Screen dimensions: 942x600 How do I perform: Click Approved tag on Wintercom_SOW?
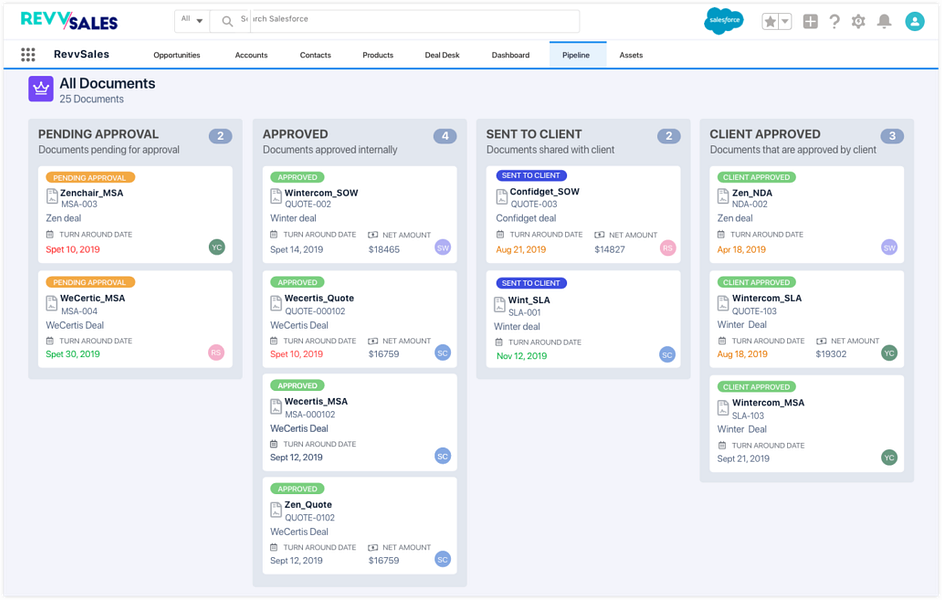pos(297,177)
